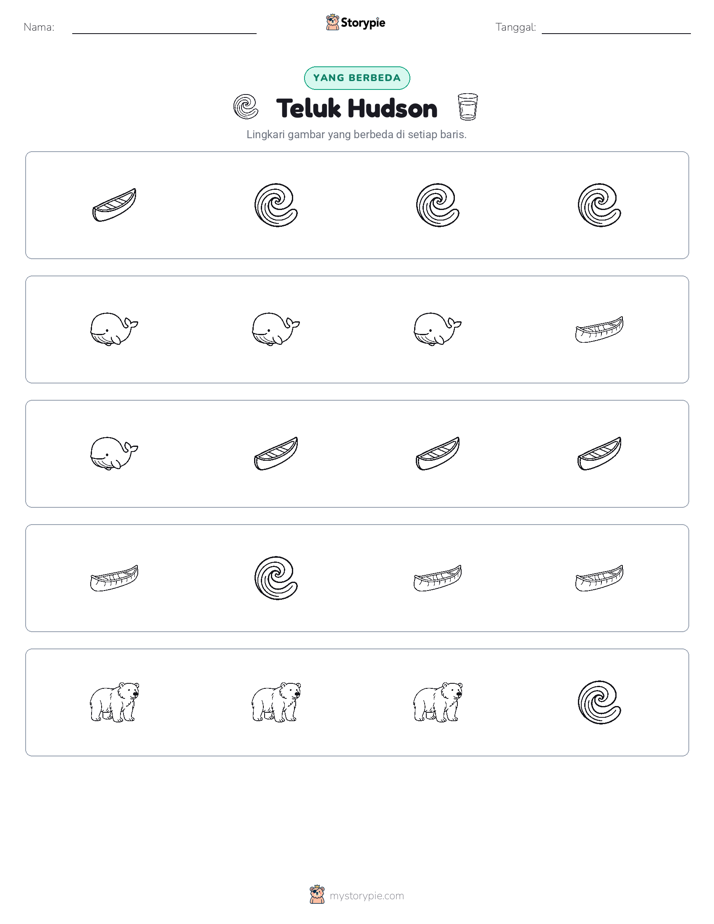Click the middle whale in the second row

[x=276, y=329]
